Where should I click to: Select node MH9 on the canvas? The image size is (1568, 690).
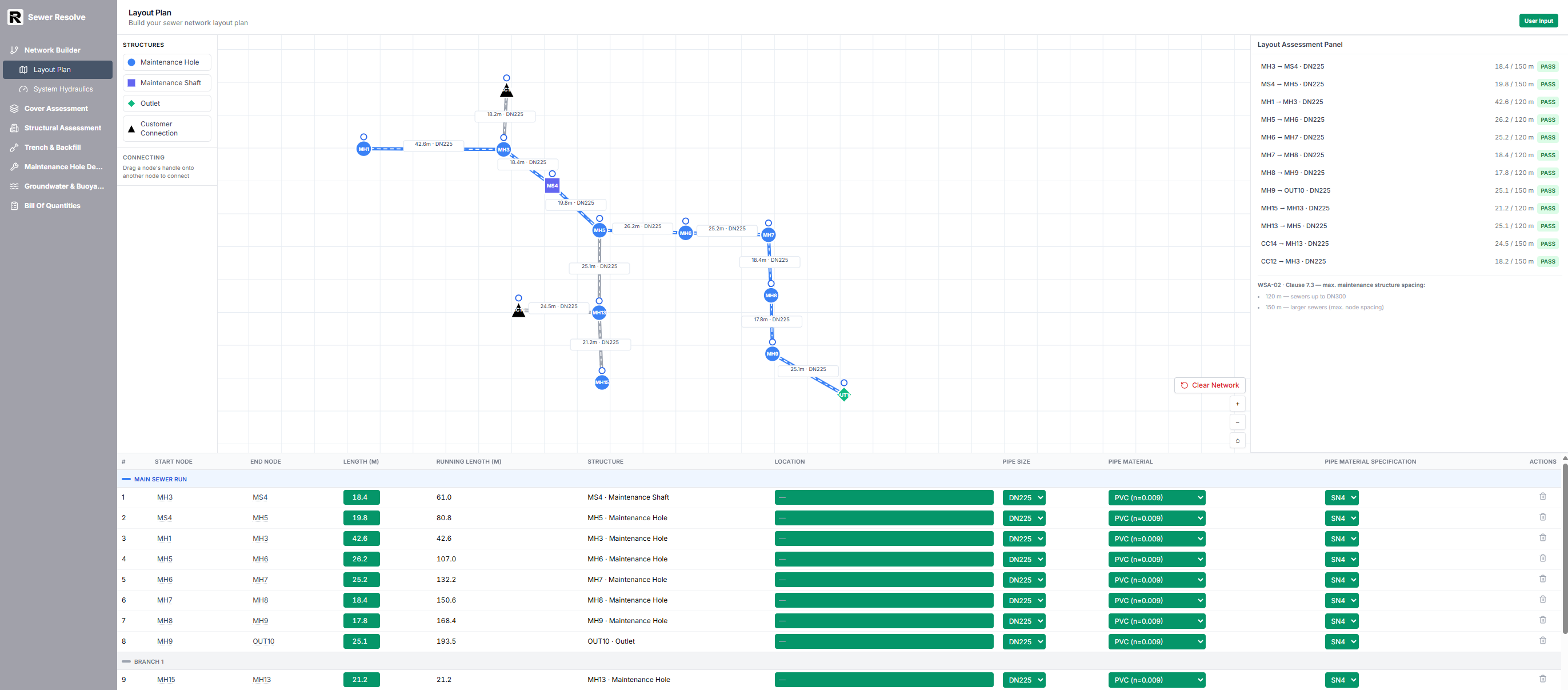[x=773, y=354]
